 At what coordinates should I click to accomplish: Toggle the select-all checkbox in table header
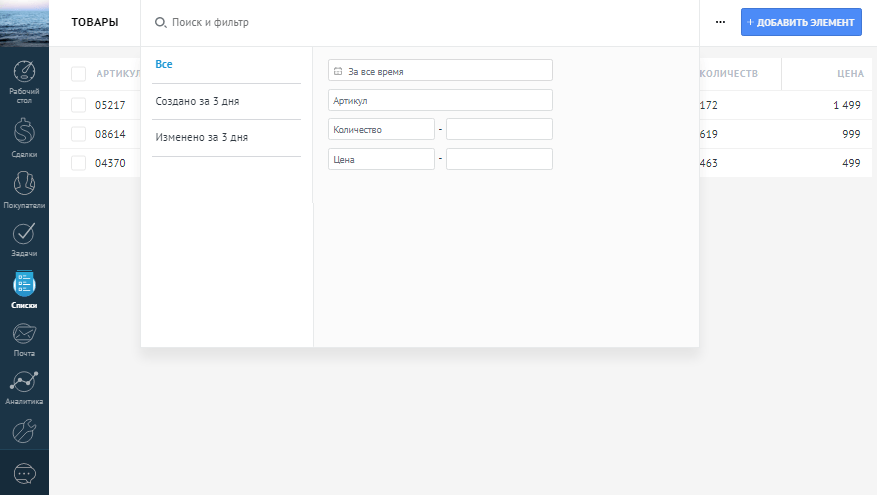[78, 74]
